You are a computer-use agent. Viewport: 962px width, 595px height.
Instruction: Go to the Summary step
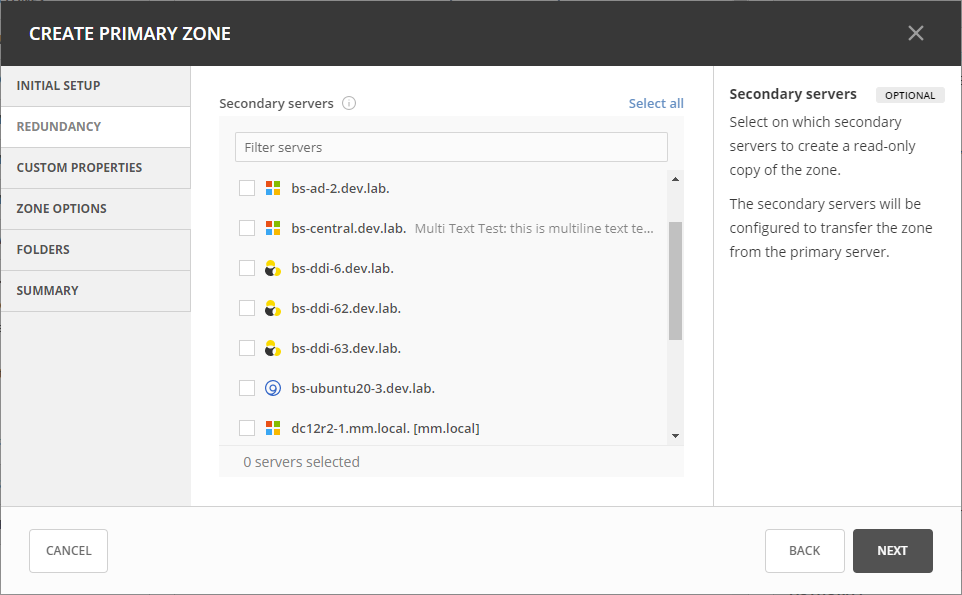tap(95, 291)
